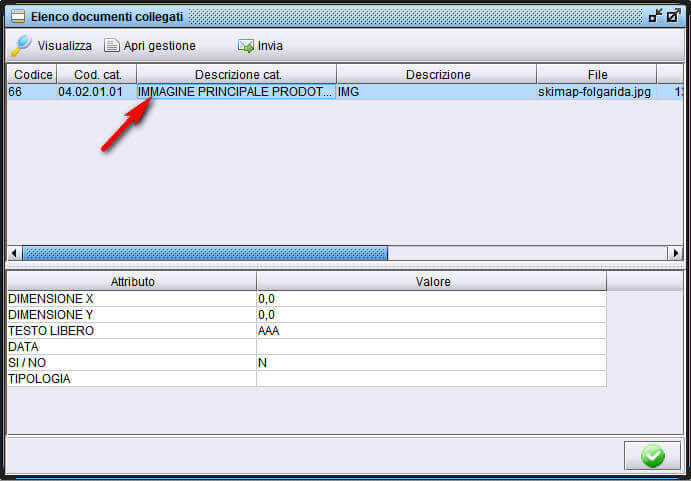Select IMMAGINE PRINCIPALE PRODOT... cell
Image resolution: width=691 pixels, height=481 pixels.
pos(237,92)
